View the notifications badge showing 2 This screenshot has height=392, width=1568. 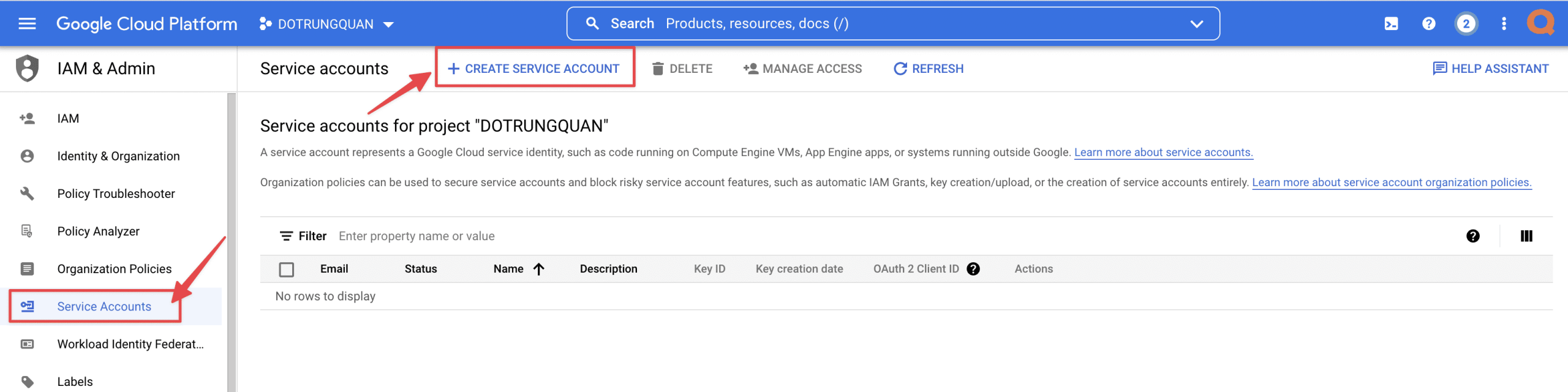[1466, 24]
